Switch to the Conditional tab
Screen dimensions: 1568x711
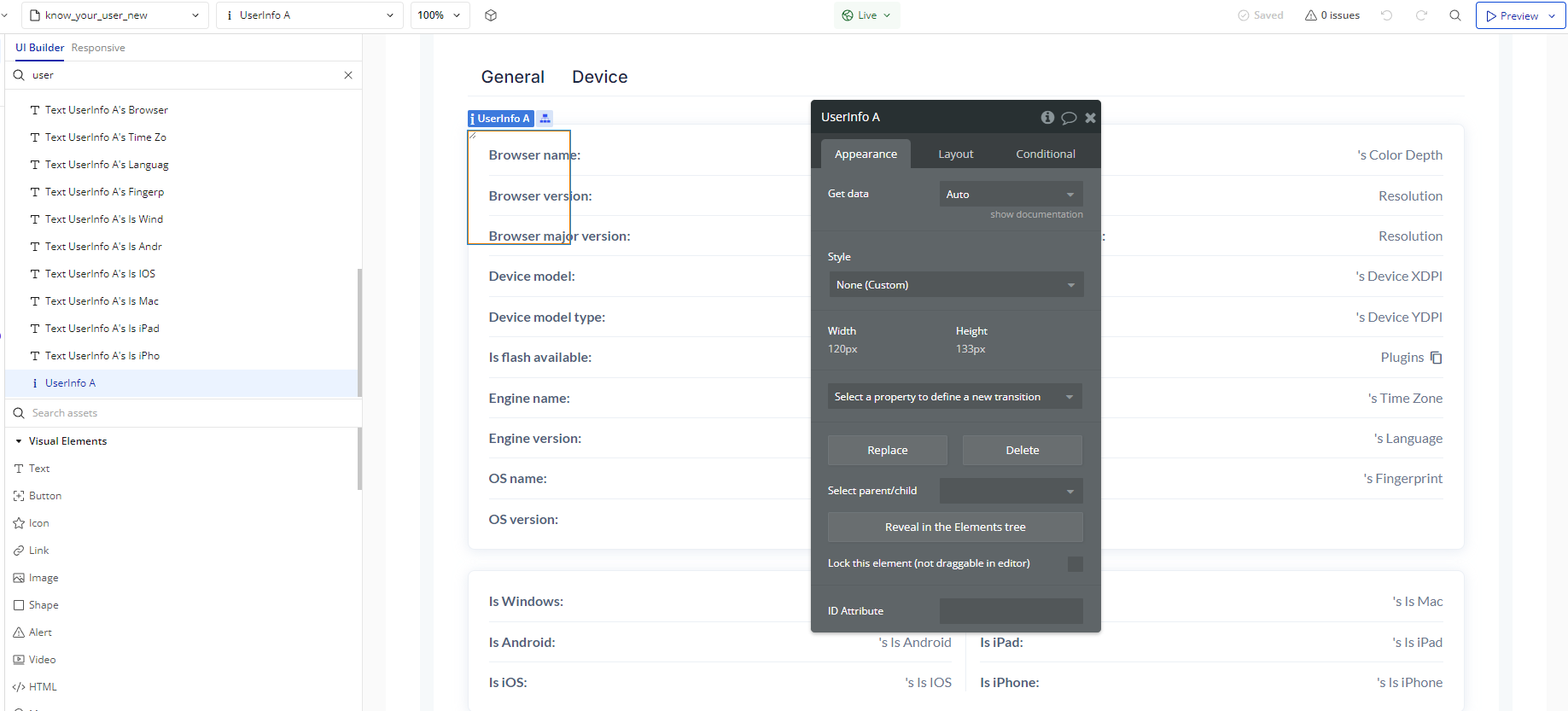[x=1045, y=154]
